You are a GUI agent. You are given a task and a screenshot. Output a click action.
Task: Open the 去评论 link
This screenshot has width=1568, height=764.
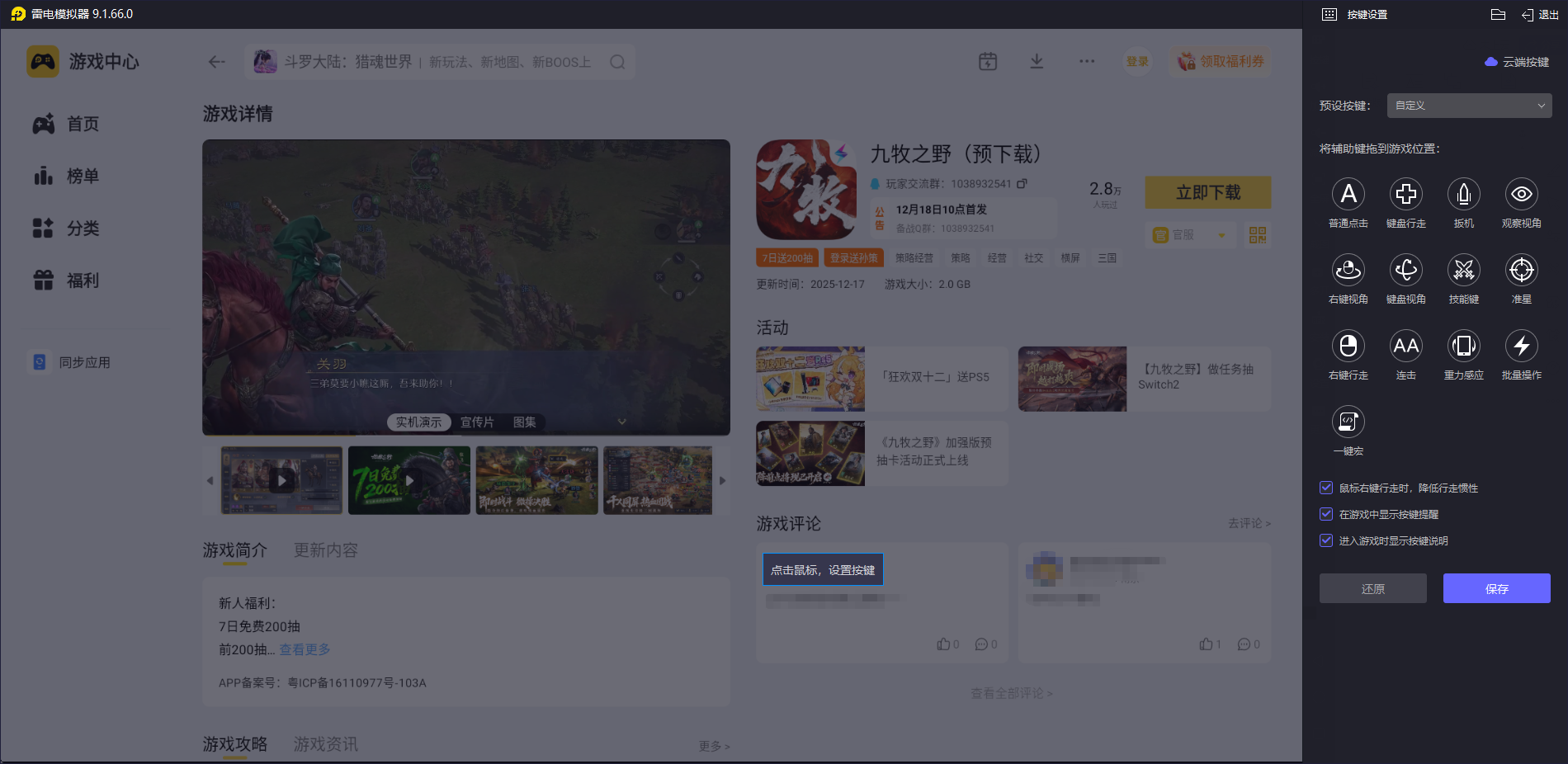tap(1249, 523)
